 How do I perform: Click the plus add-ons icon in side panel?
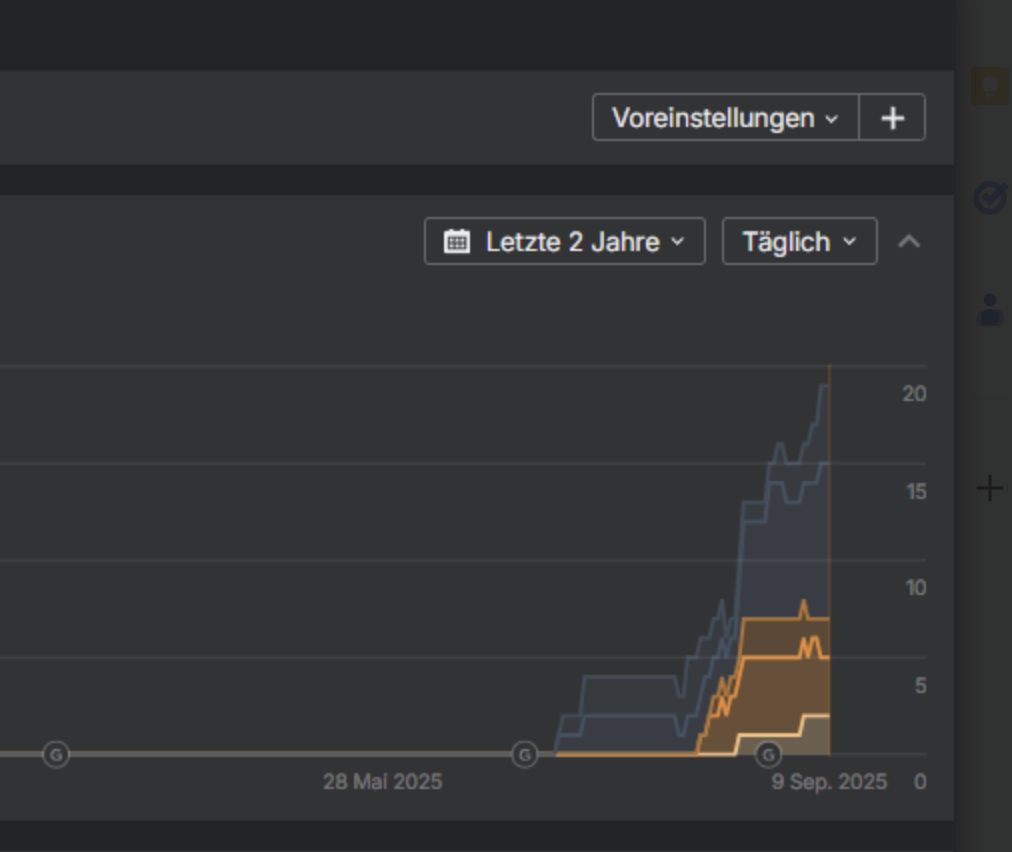click(989, 488)
